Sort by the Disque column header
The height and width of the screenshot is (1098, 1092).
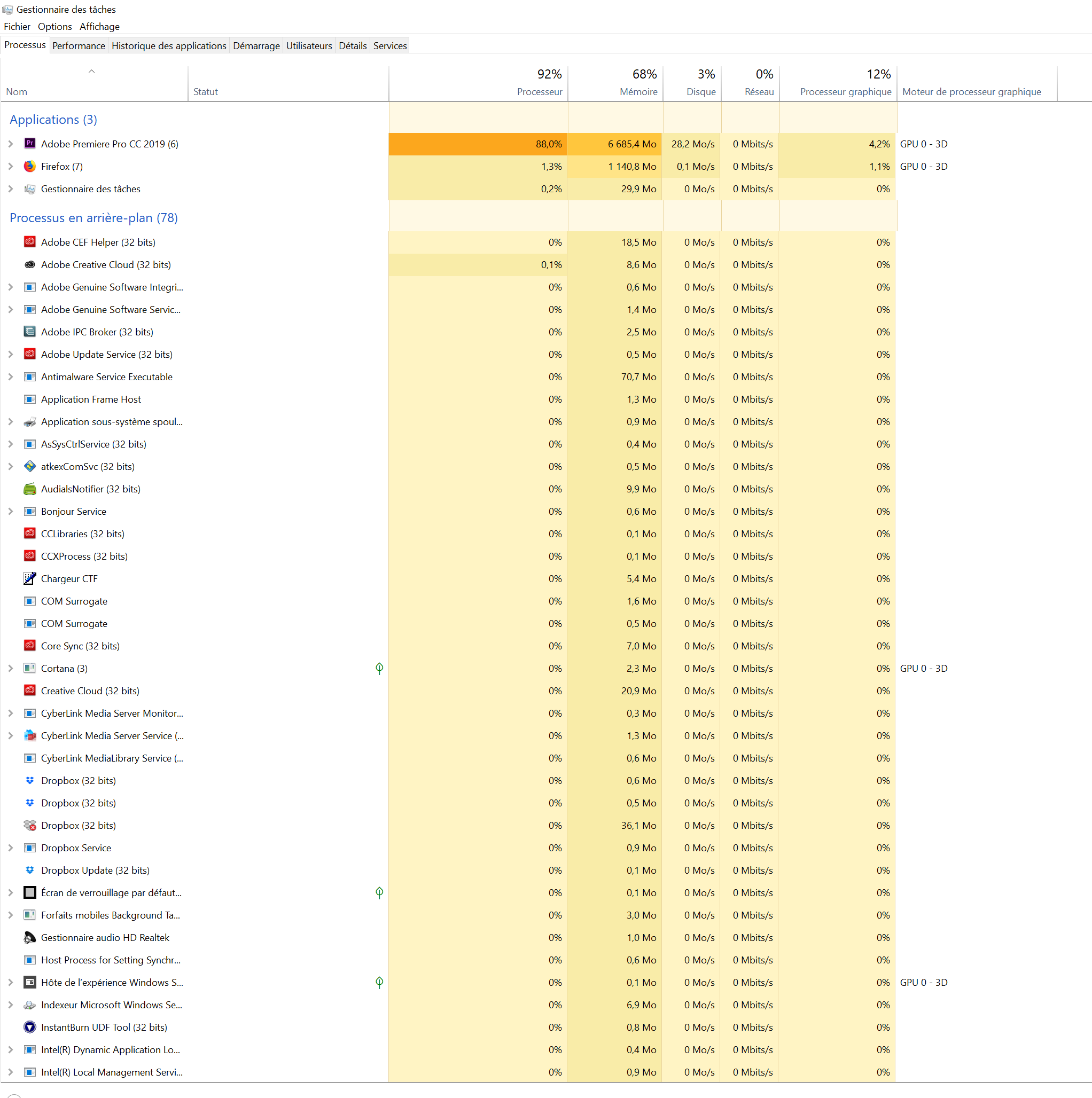tap(692, 83)
